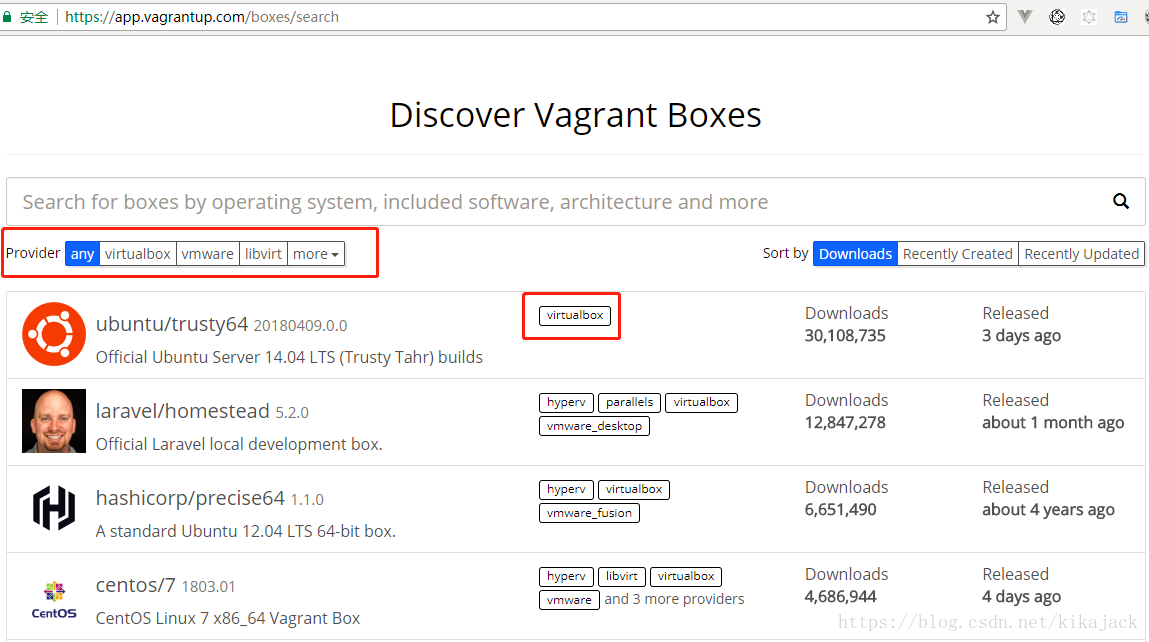Open hashicorp/precise64 box
1149x642 pixels.
[190, 498]
